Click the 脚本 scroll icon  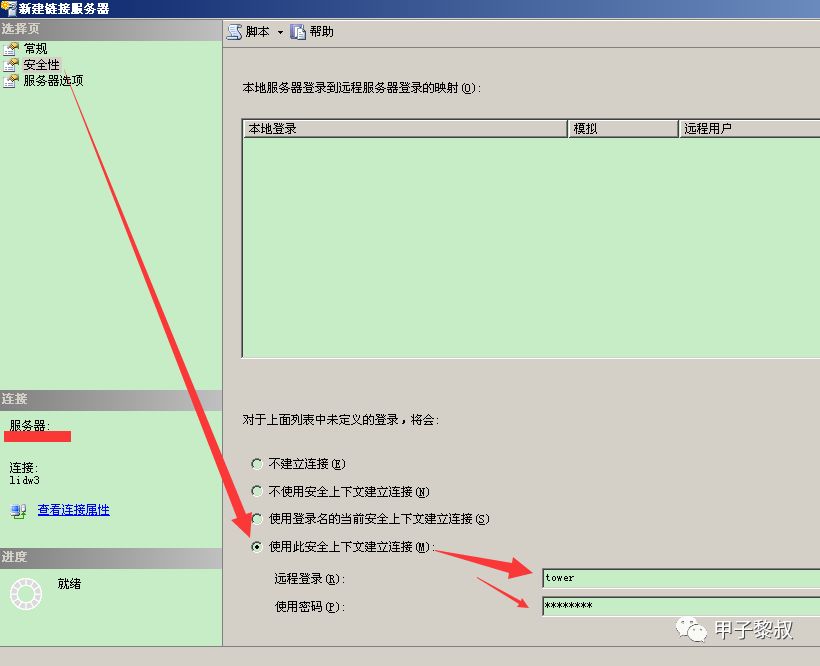pos(234,32)
